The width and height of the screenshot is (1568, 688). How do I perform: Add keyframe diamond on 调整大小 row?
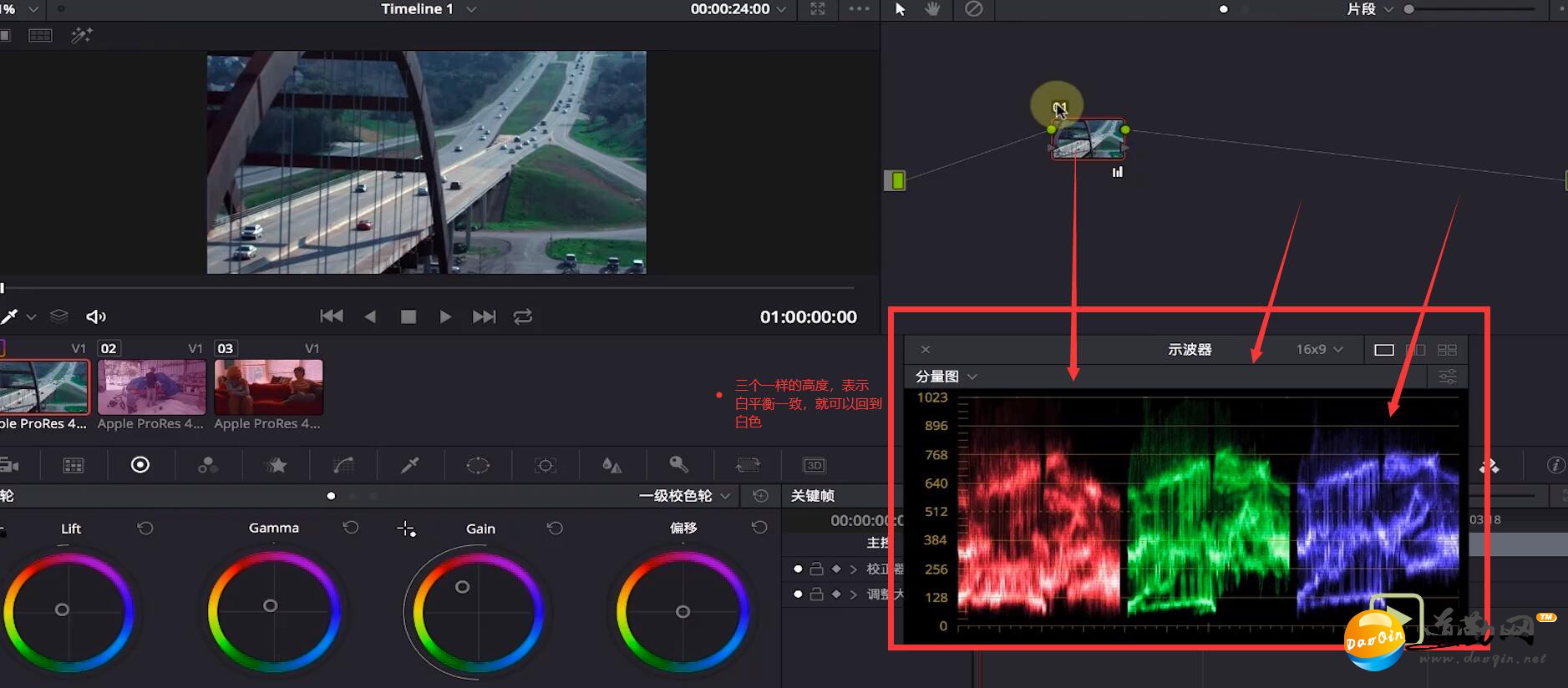click(836, 594)
